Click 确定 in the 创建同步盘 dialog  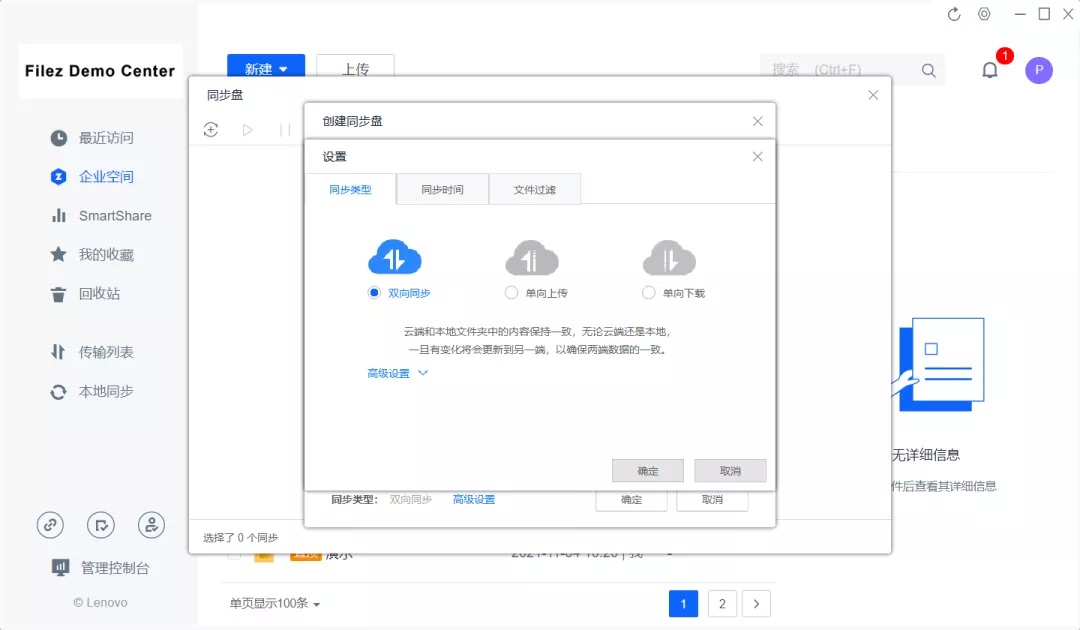coord(631,500)
